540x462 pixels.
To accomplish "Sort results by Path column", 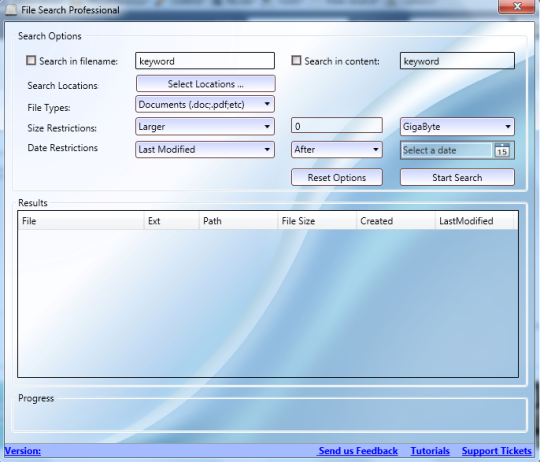I will click(238, 221).
